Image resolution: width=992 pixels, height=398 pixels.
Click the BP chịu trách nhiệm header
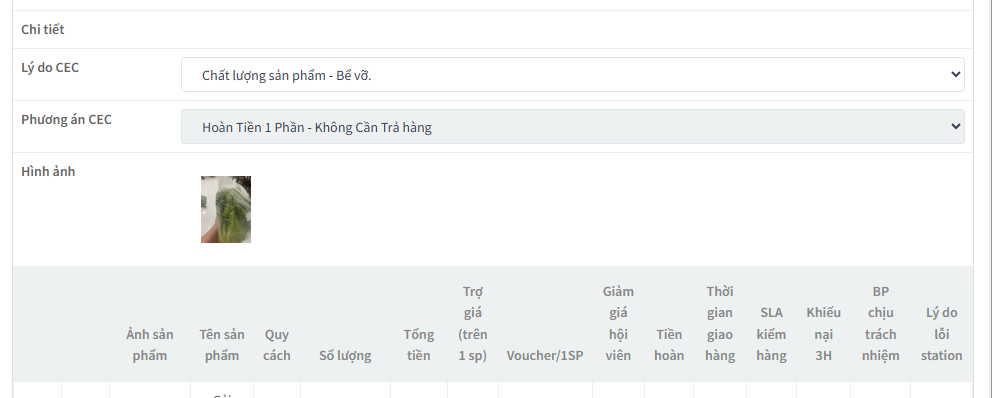881,323
